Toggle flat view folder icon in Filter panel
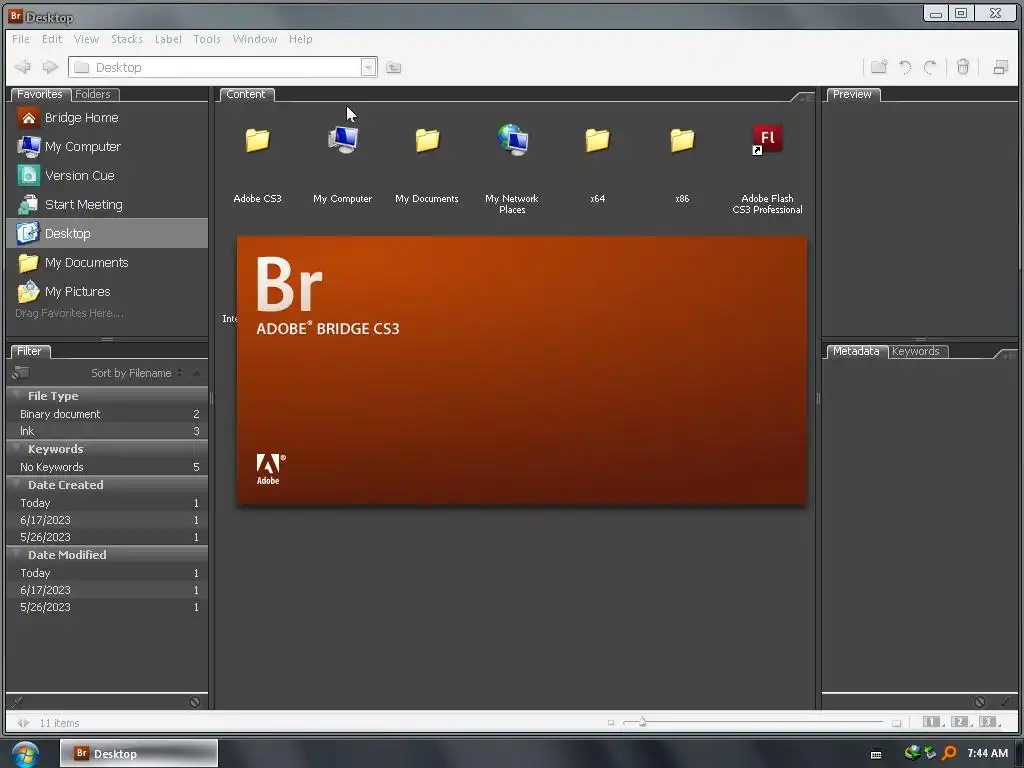The width and height of the screenshot is (1024, 768). pyautogui.click(x=20, y=373)
